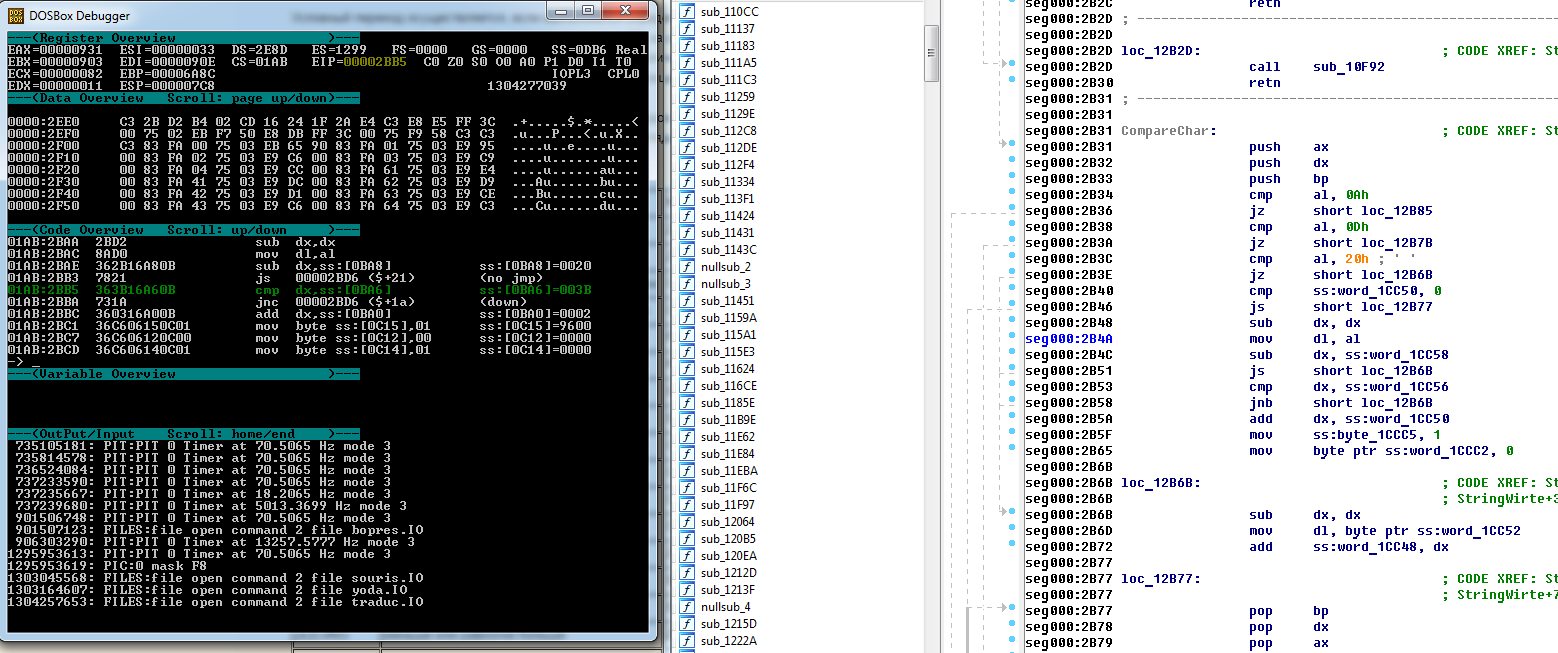Select function sub_11137 in functions list
The image size is (1558, 653).
[727, 28]
